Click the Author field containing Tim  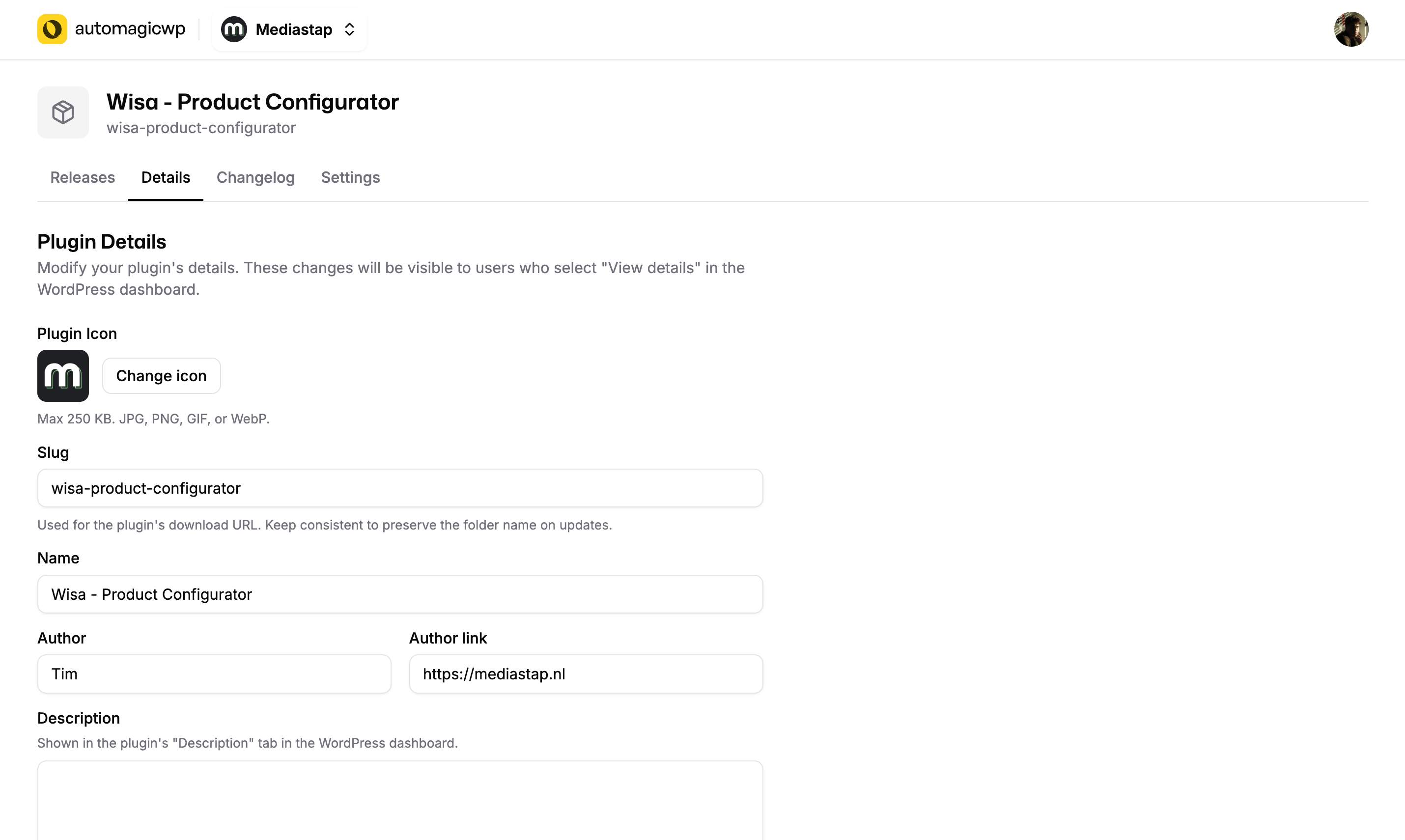tap(214, 673)
